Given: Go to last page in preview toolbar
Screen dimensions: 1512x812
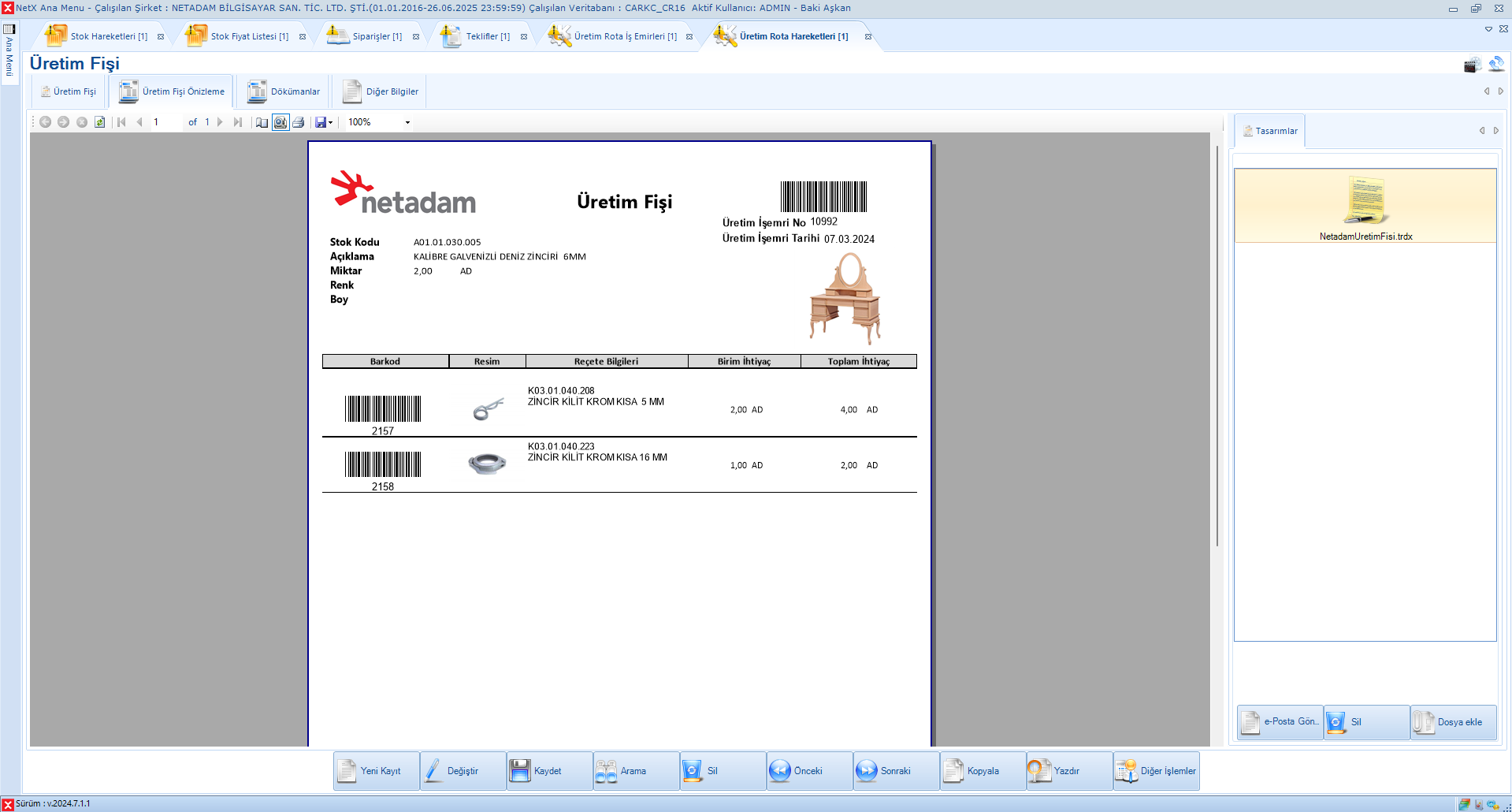Looking at the screenshot, I should click(x=238, y=122).
